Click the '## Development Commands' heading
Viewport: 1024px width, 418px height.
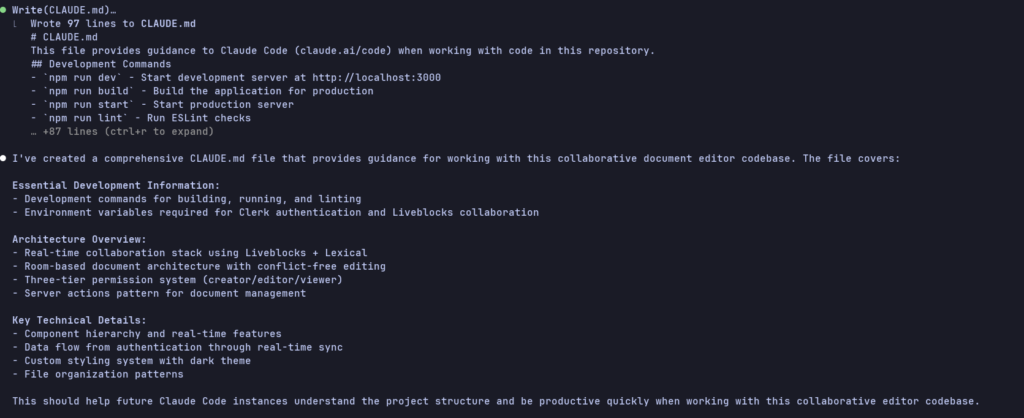(x=101, y=64)
